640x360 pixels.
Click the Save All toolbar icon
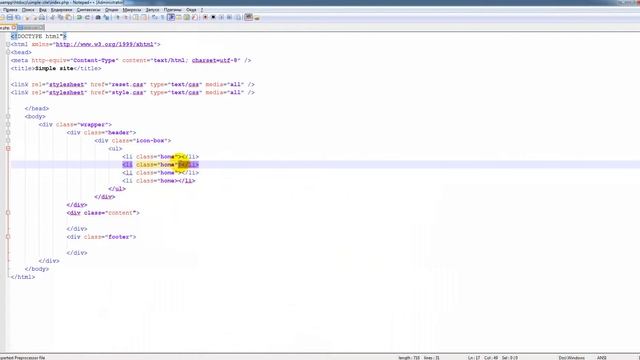[18, 18]
